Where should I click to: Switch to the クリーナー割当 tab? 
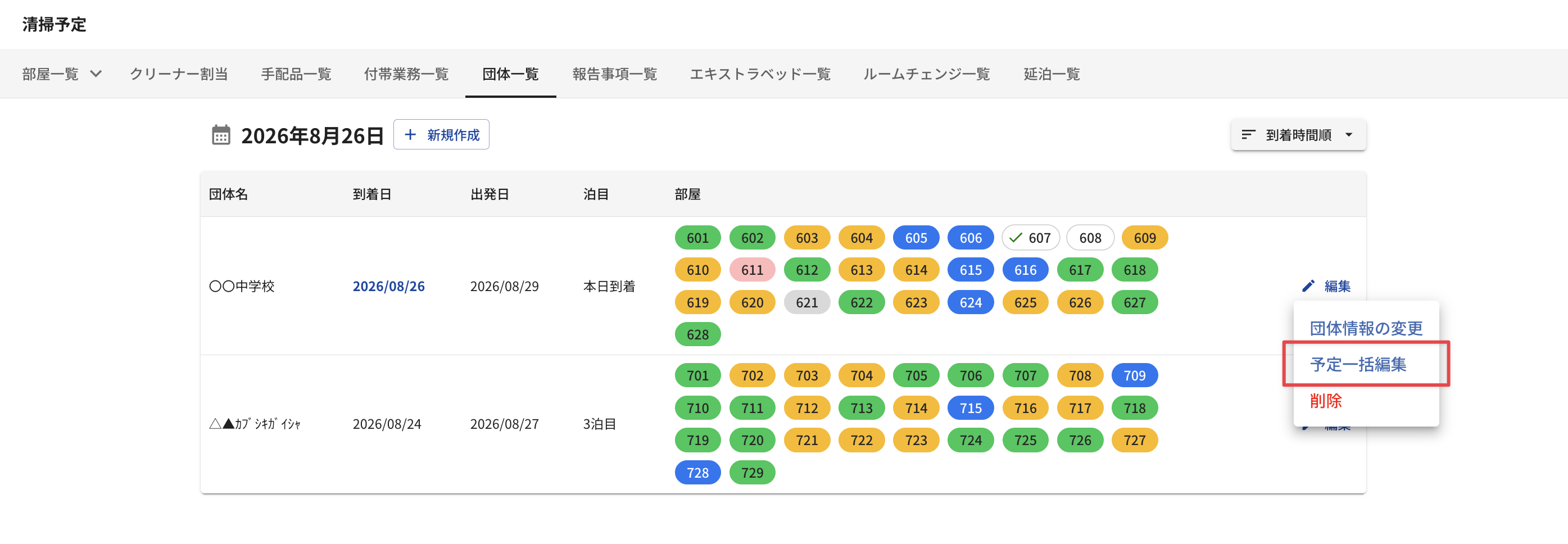coord(178,74)
